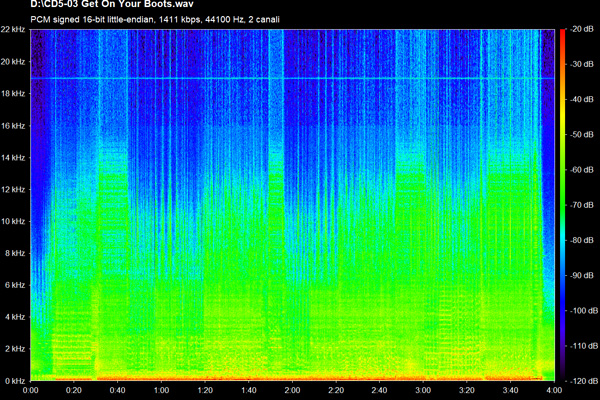Click the -120 dB scale label

coord(582,380)
